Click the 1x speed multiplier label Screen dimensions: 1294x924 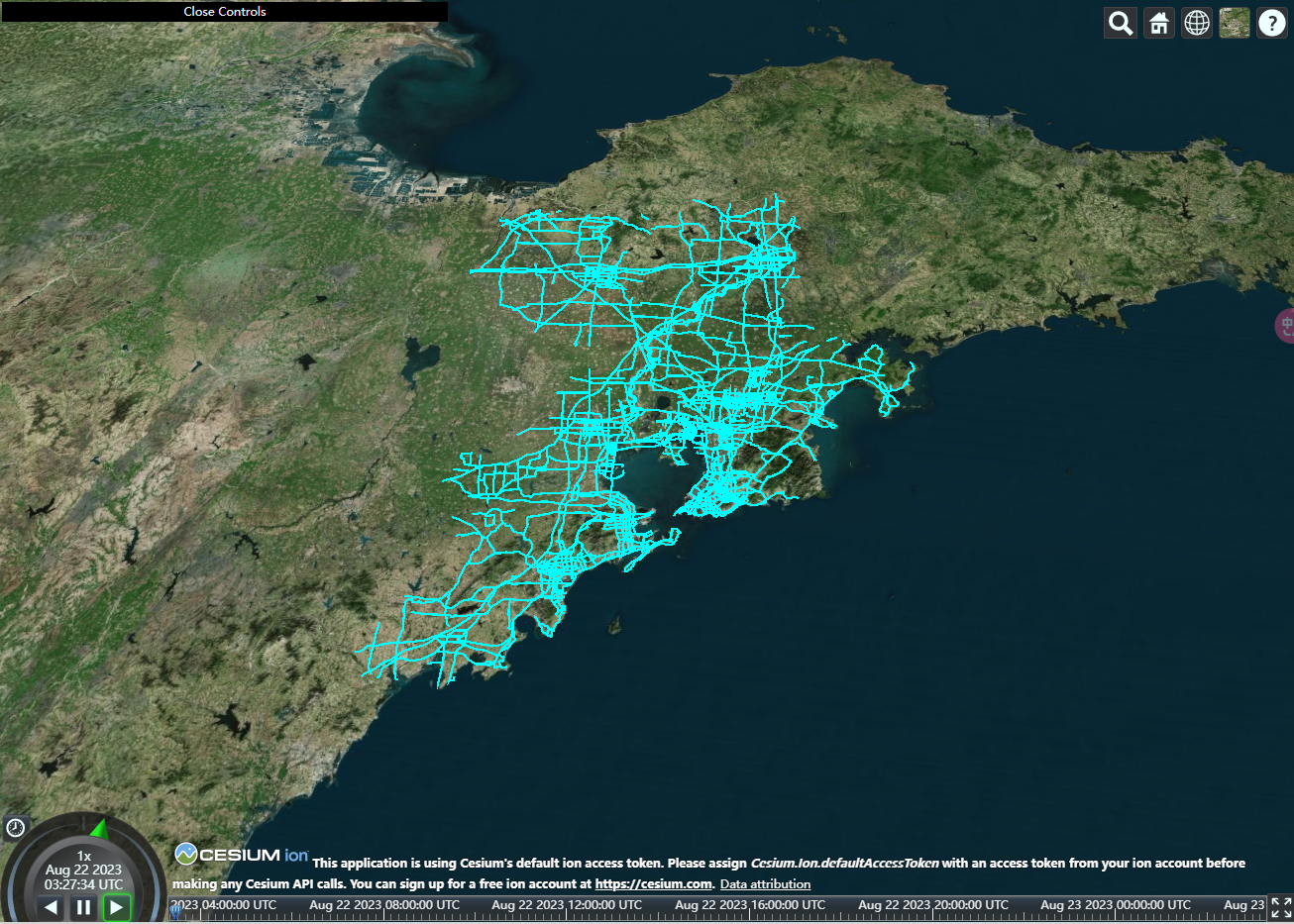[x=84, y=856]
